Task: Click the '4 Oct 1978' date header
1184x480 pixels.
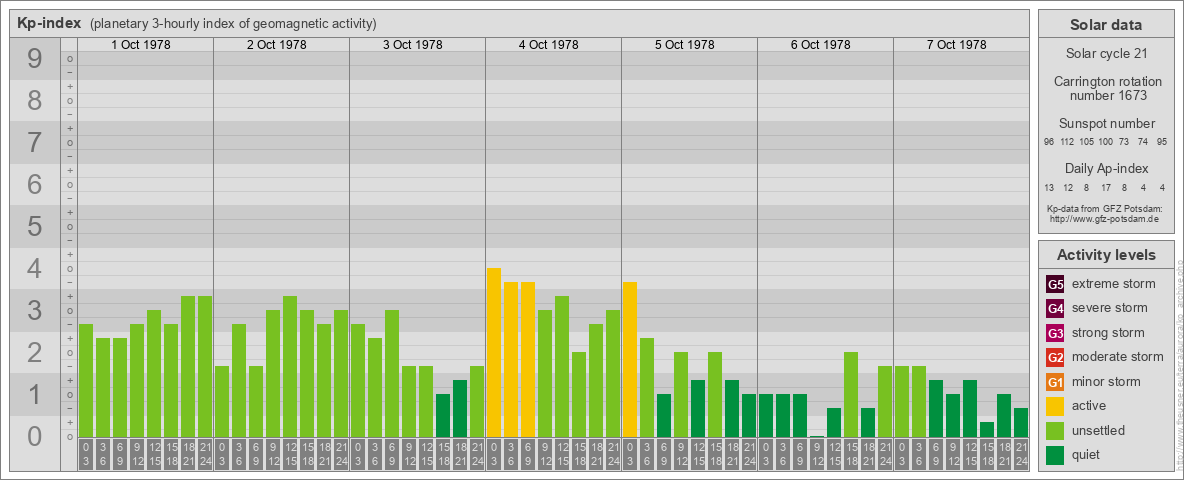Action: [x=548, y=45]
